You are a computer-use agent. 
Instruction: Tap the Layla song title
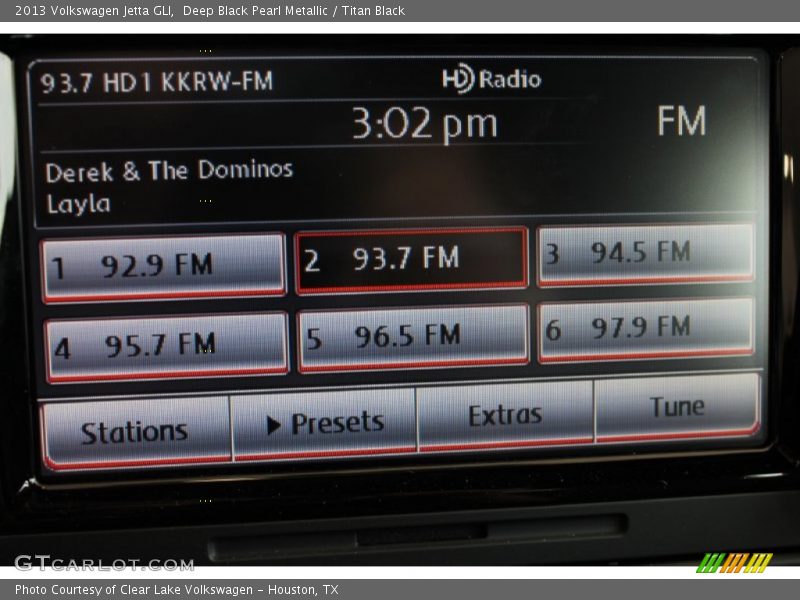79,204
